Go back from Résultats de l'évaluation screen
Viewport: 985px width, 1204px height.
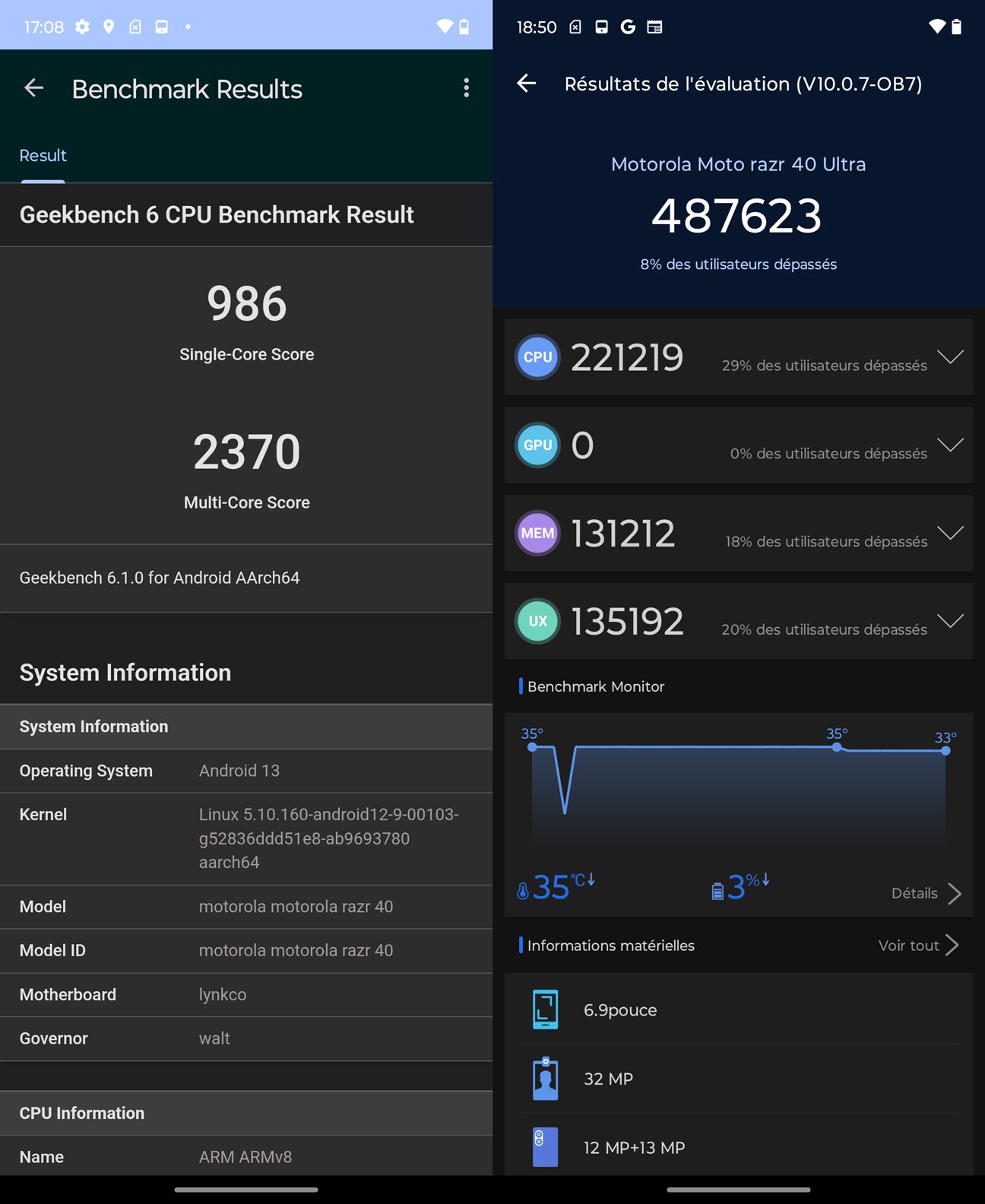coord(526,84)
